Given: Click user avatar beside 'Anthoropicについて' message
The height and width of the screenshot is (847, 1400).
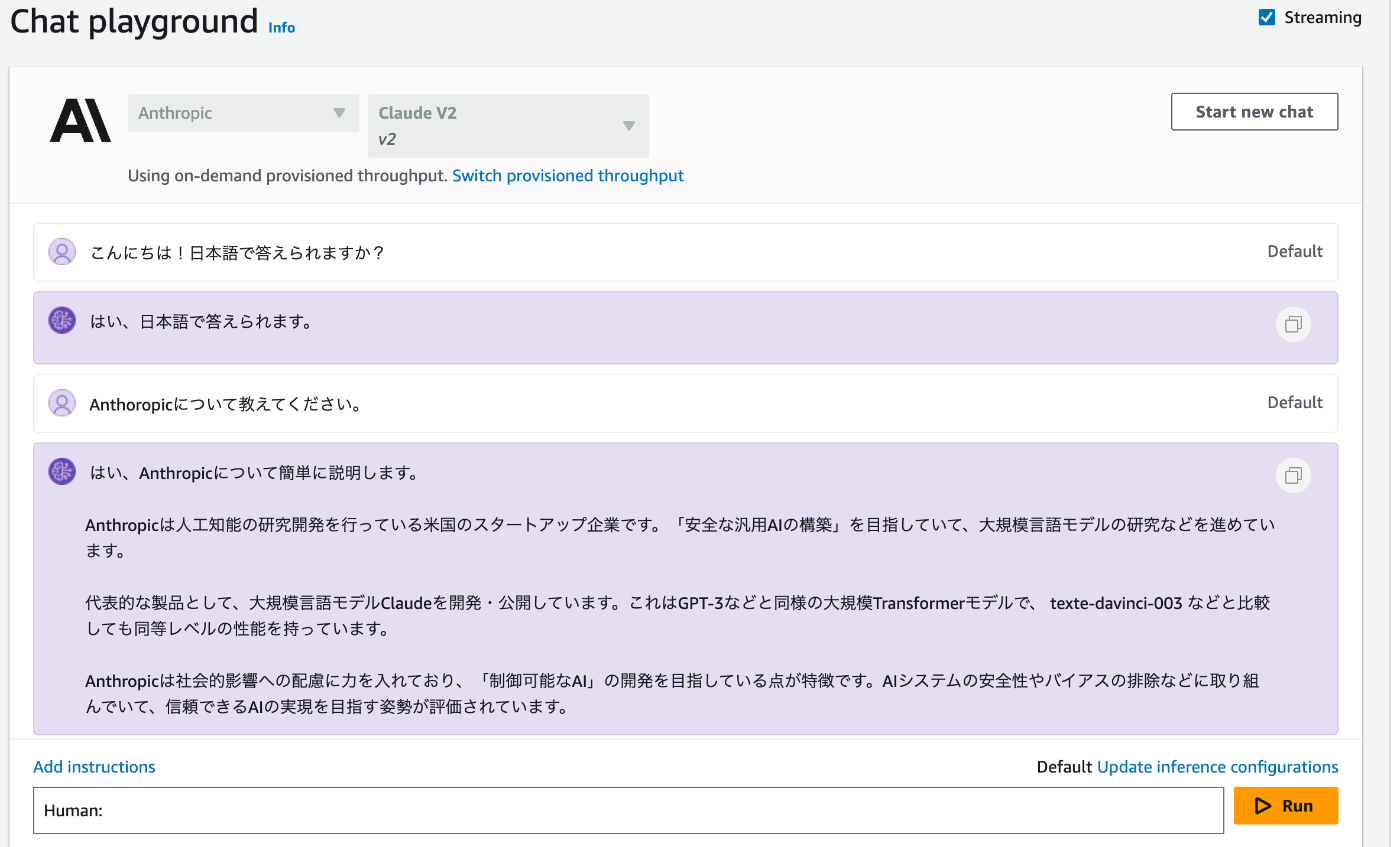Looking at the screenshot, I should tap(62, 403).
